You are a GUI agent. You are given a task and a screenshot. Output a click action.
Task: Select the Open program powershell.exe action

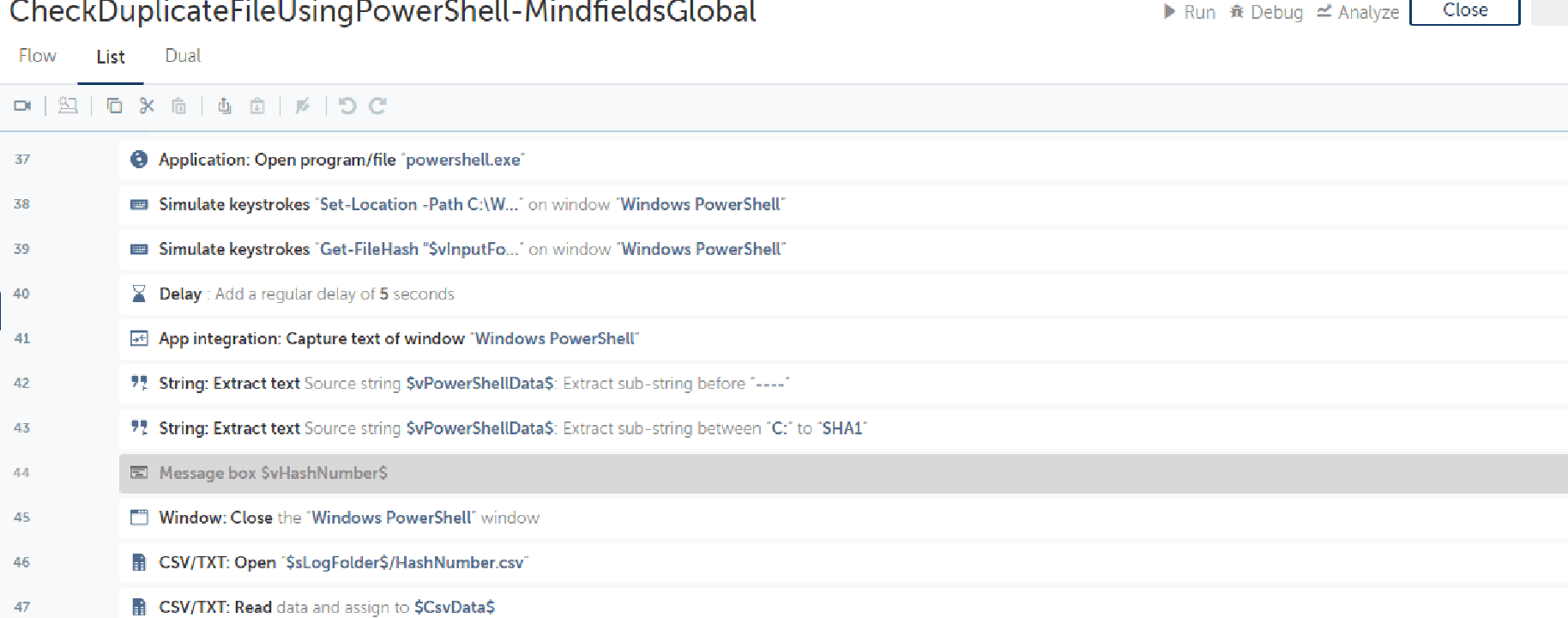pos(843,160)
